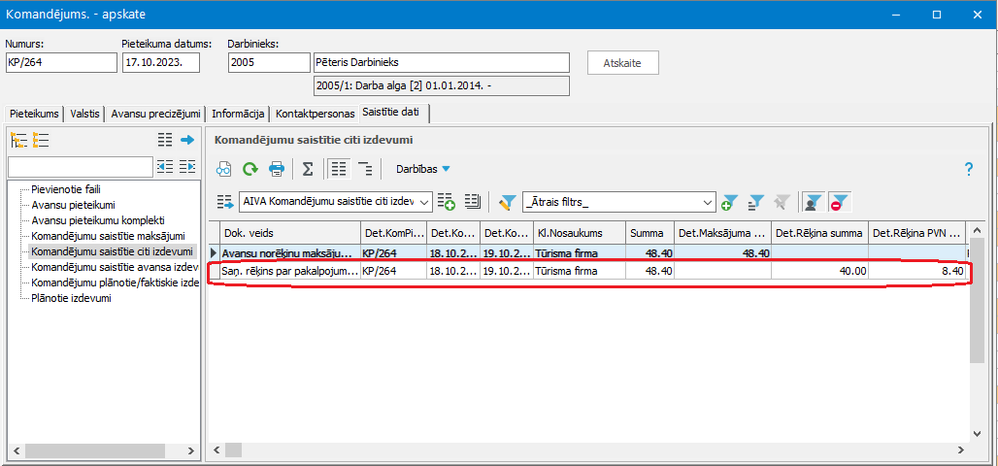Click the apply-view icon left of view combo
This screenshot has height=466, width=998.
225,202
